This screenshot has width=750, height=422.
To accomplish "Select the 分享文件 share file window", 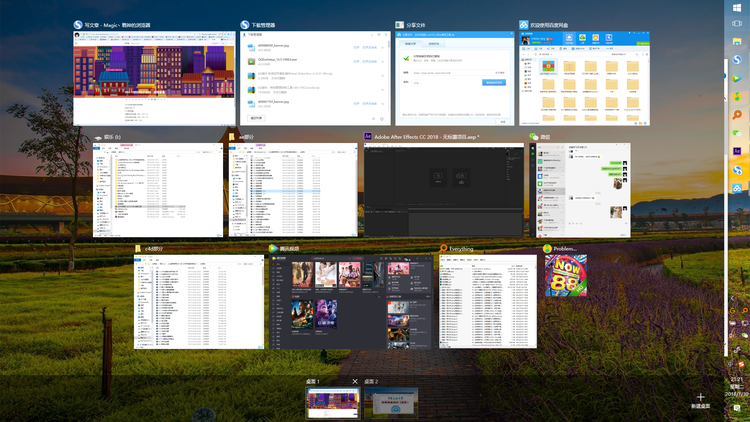I will [452, 78].
